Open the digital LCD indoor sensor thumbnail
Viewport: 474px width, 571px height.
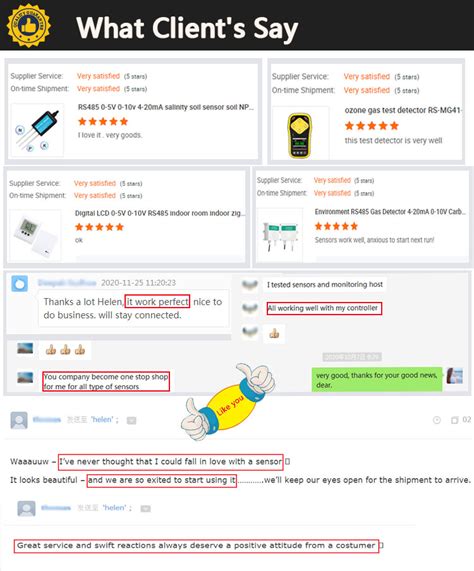click(x=35, y=235)
